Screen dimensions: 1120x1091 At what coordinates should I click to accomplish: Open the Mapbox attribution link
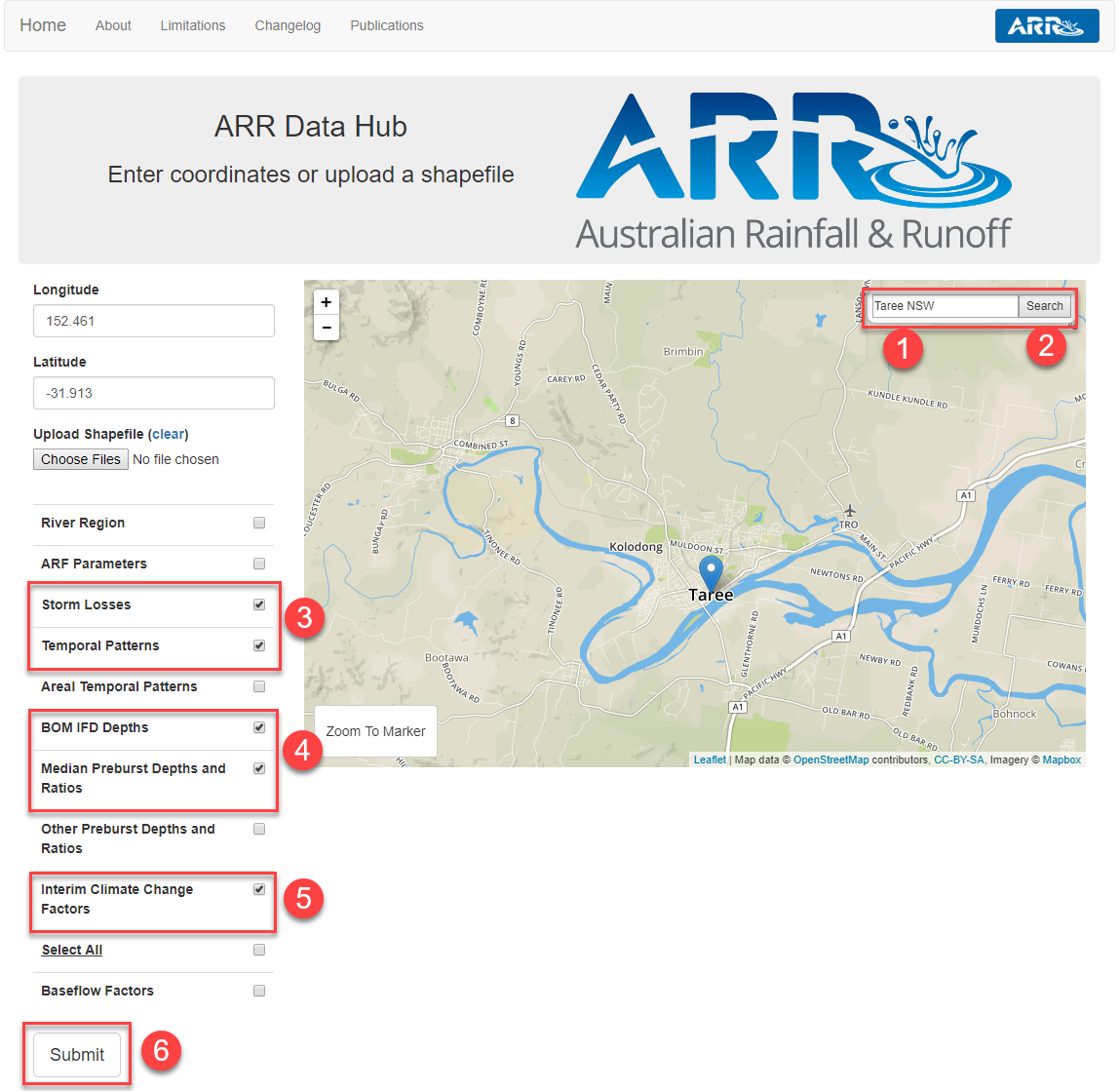coord(1062,760)
